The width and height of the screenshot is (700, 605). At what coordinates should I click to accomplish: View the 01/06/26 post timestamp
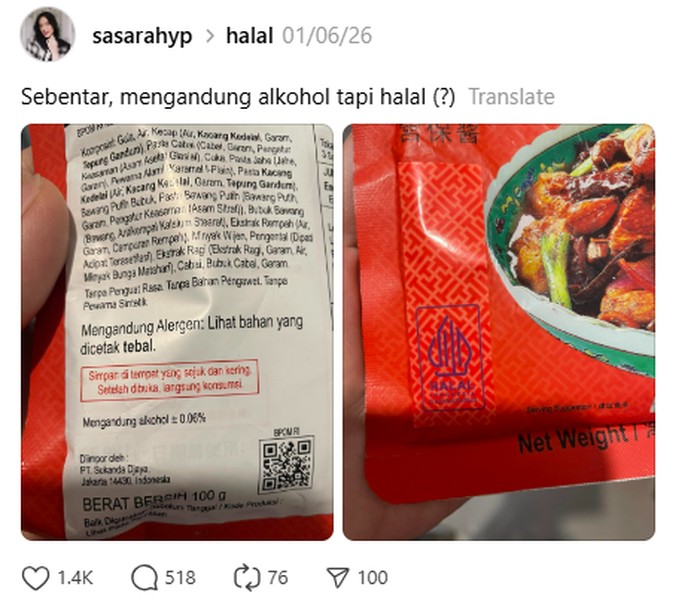(327, 36)
